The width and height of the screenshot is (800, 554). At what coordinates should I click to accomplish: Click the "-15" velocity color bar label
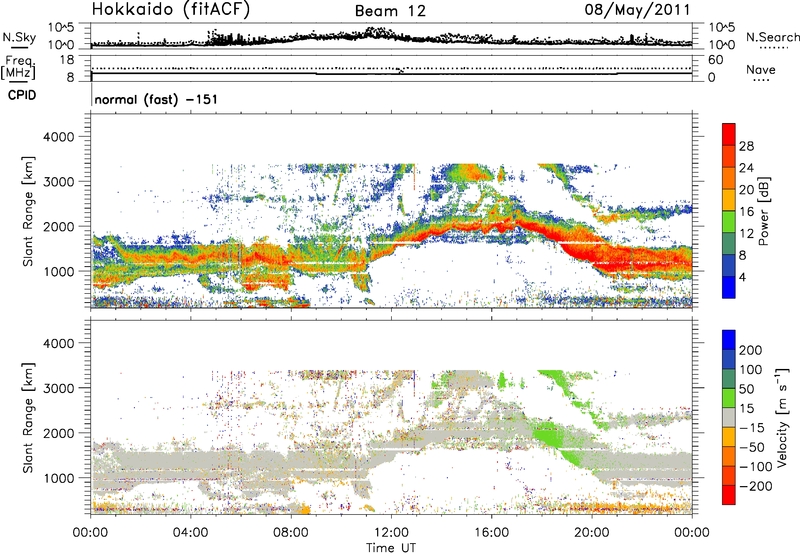751,428
